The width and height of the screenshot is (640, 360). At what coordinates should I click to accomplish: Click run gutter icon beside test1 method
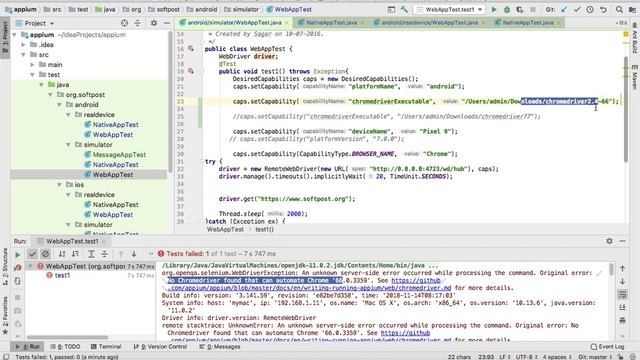191,71
